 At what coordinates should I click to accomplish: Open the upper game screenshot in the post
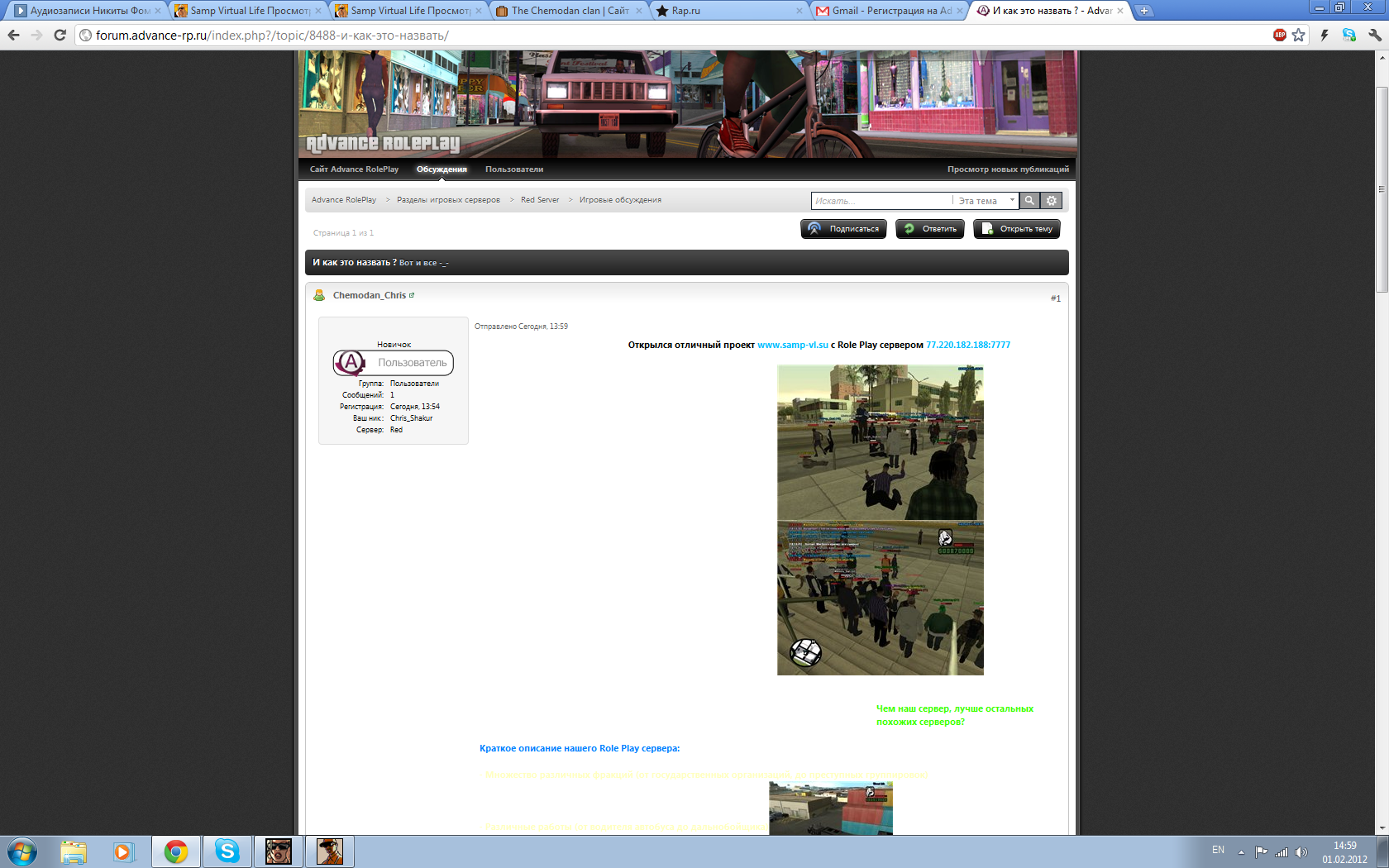(x=881, y=442)
